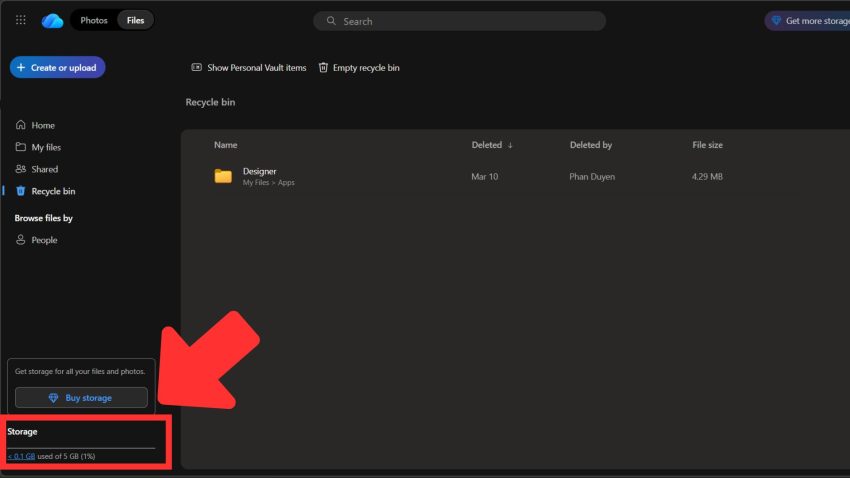Sort by Name column header

tap(226, 145)
